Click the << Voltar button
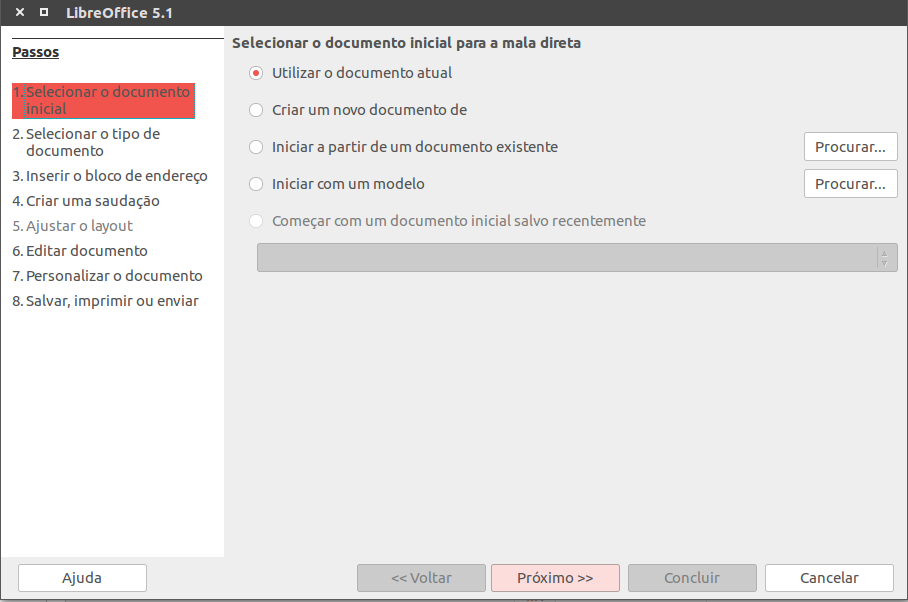This screenshot has width=908, height=602. pos(422,578)
